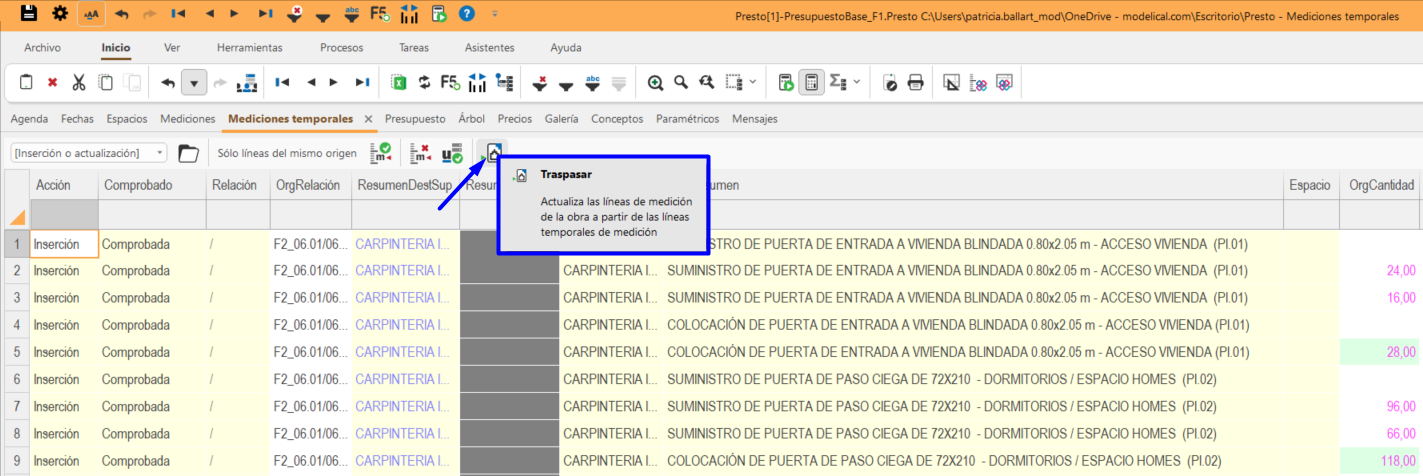Click adjust column widths icon in ribbon

(477, 83)
